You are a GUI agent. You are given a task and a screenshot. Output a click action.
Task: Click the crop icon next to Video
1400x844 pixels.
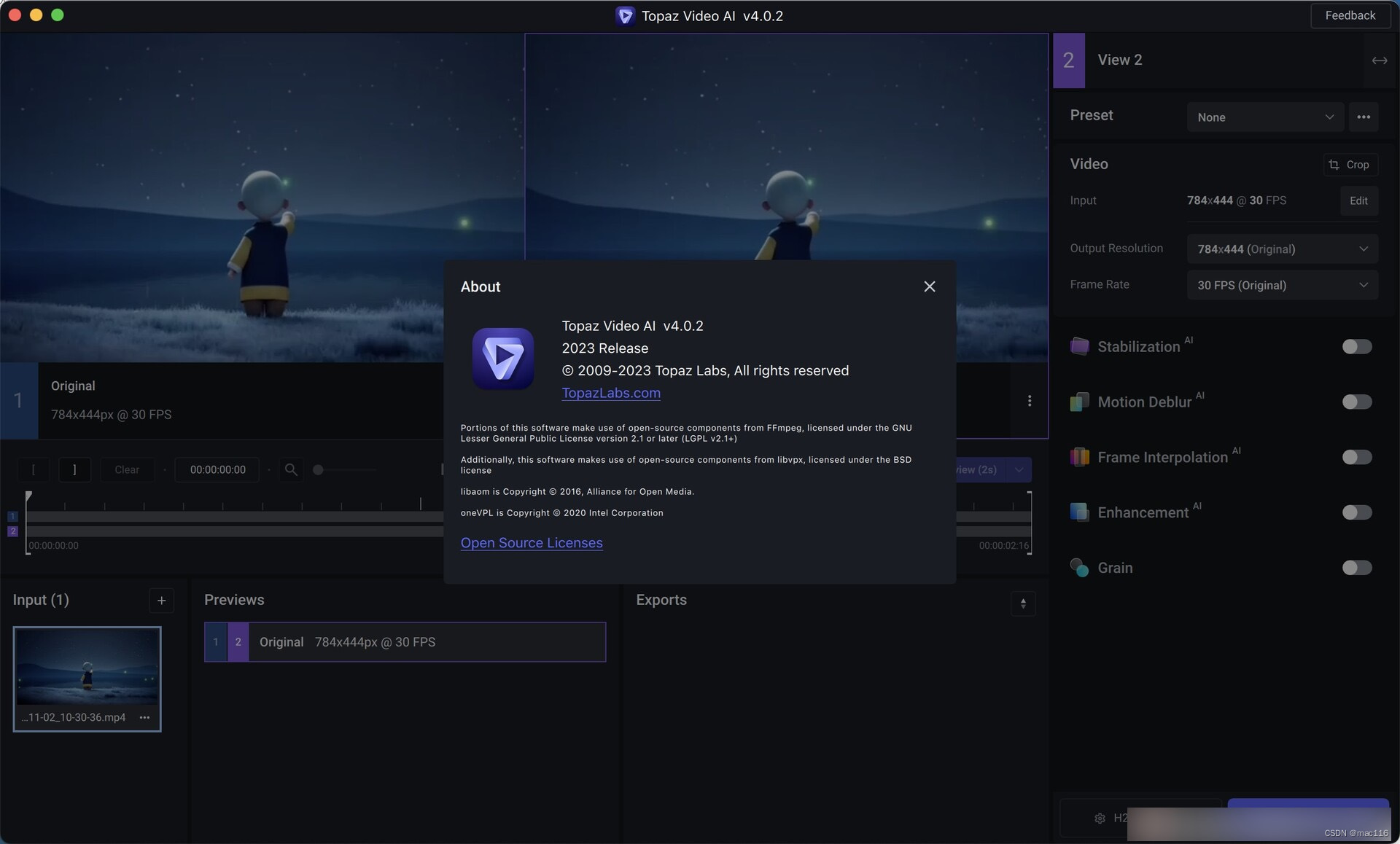[1334, 164]
